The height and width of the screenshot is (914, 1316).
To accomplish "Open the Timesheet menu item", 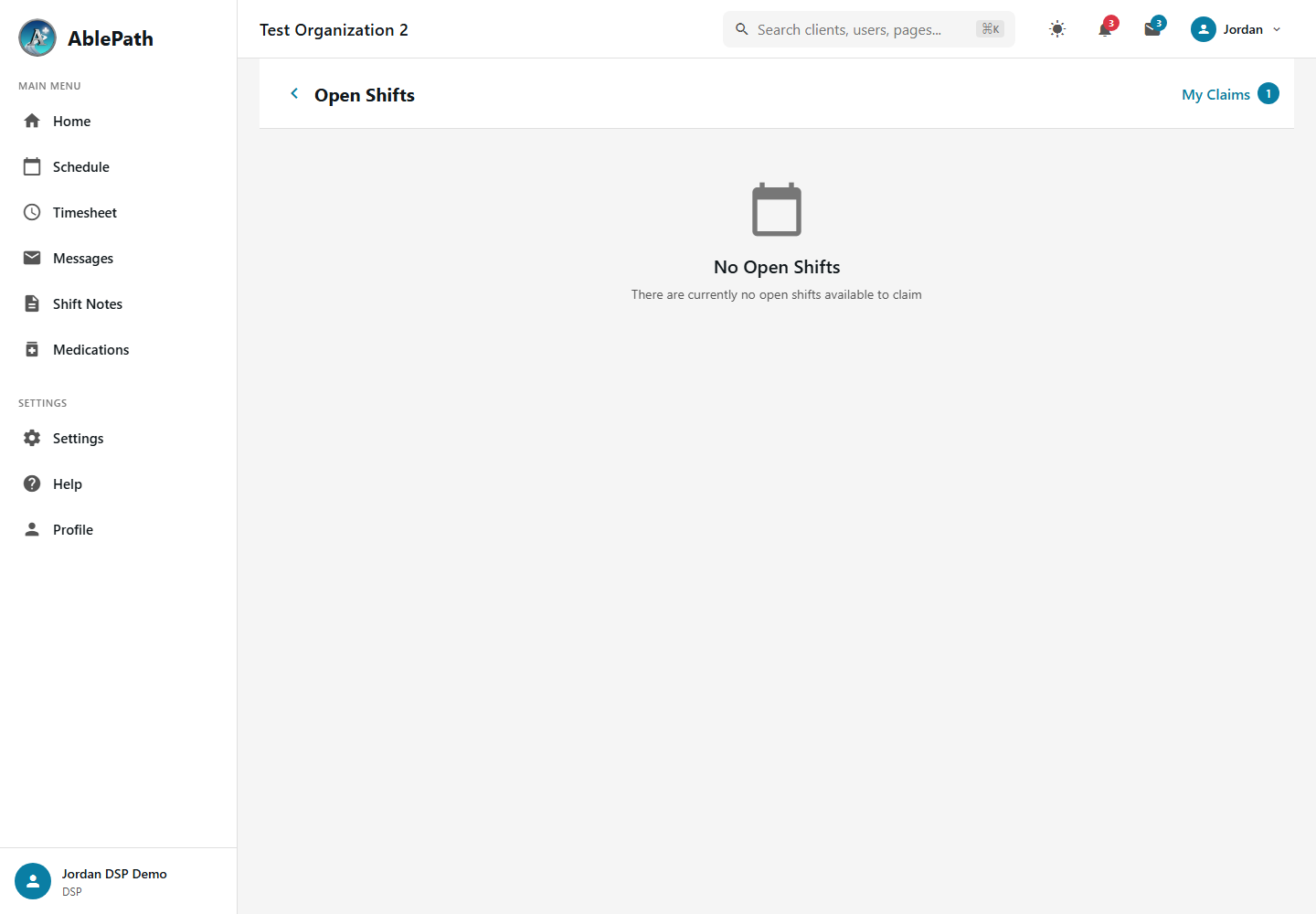I will [119, 212].
